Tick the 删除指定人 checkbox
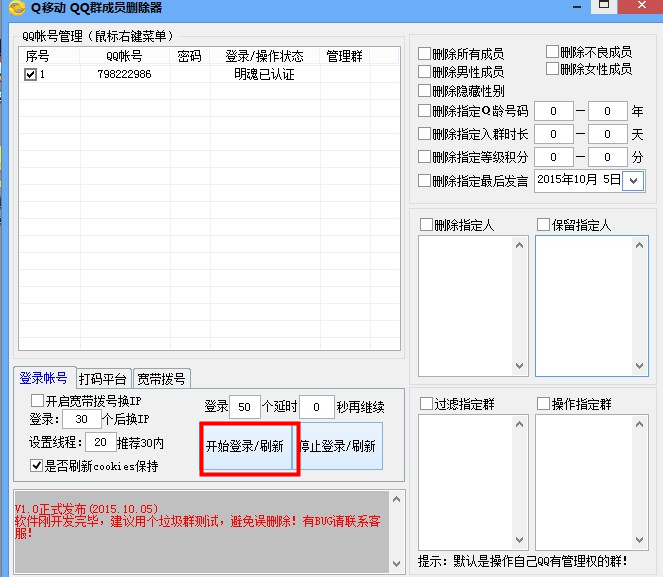663x577 pixels. (426, 224)
